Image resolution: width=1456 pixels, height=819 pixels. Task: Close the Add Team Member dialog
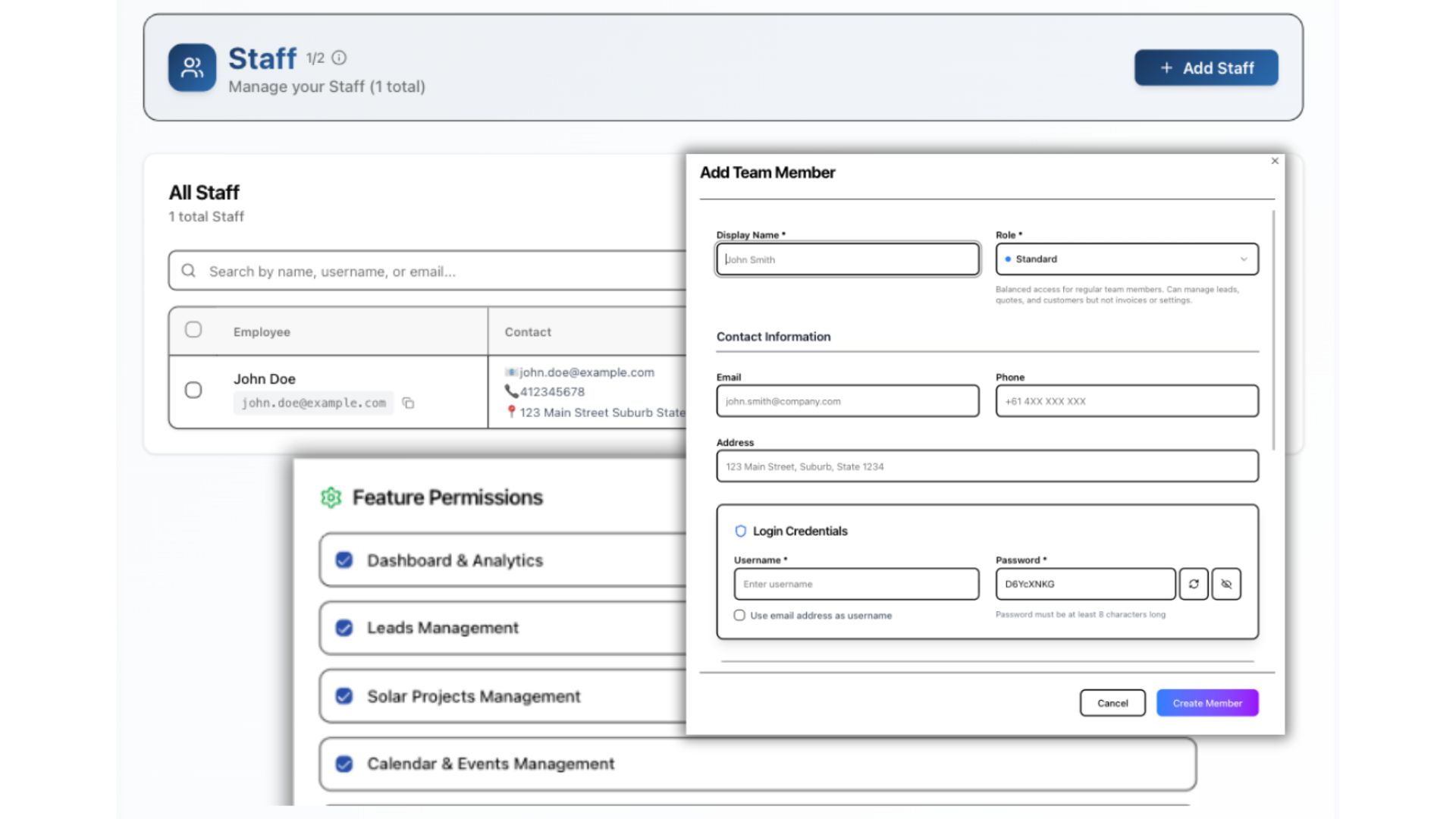[1275, 161]
